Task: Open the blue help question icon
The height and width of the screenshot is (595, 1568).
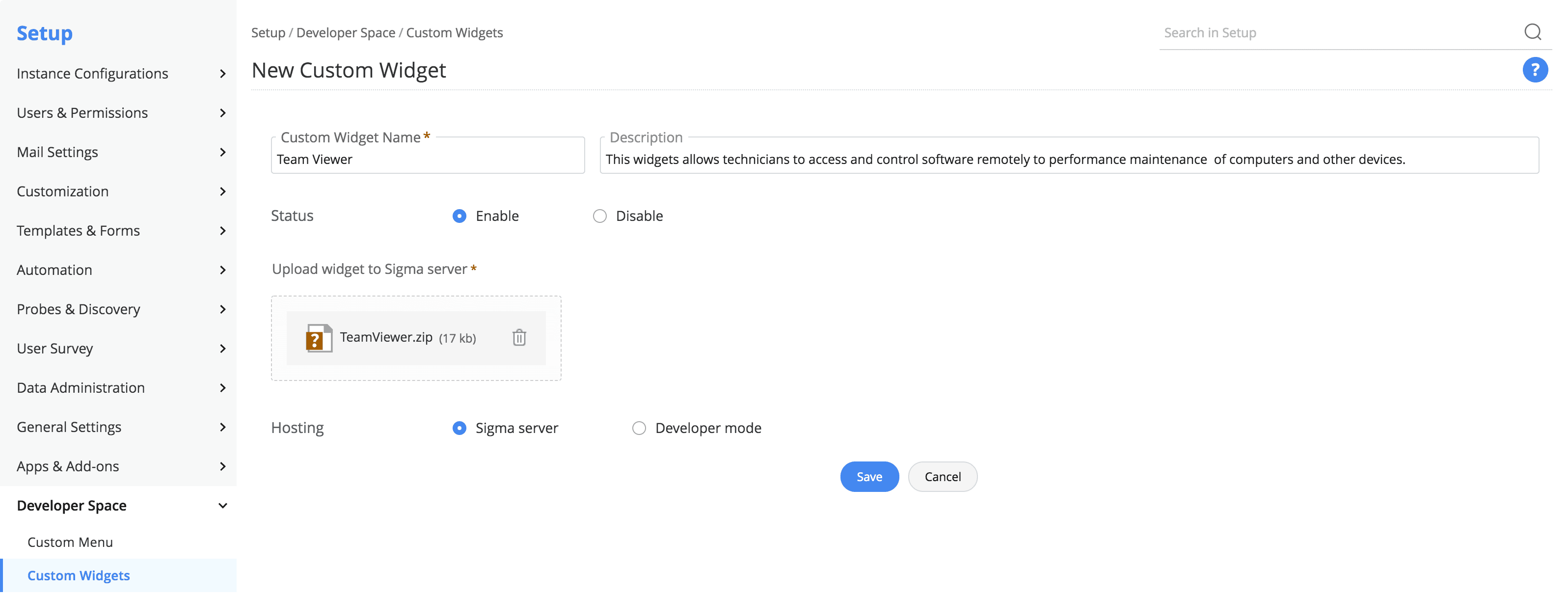Action: pos(1534,70)
